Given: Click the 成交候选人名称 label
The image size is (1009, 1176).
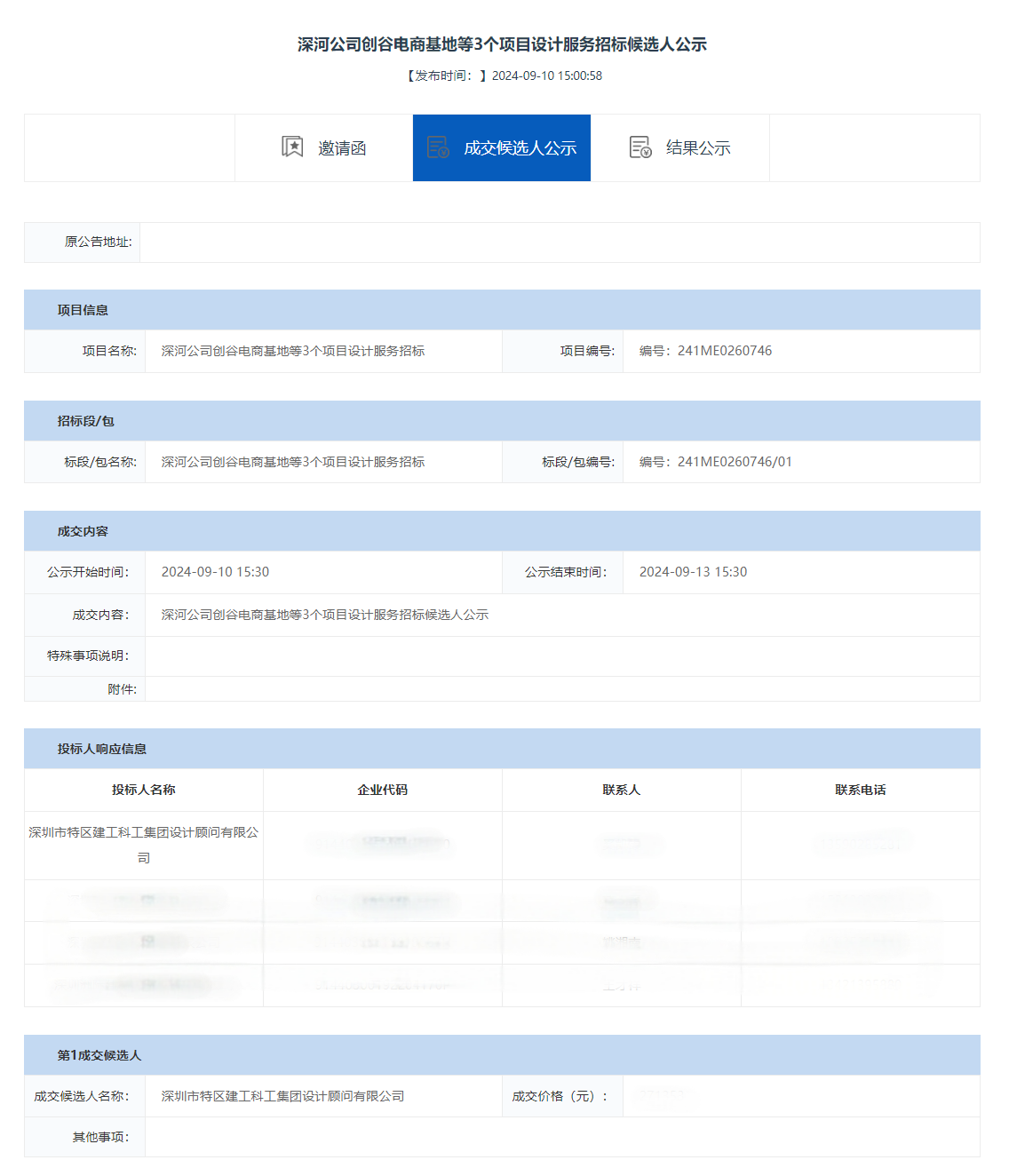Looking at the screenshot, I should point(82,1096).
